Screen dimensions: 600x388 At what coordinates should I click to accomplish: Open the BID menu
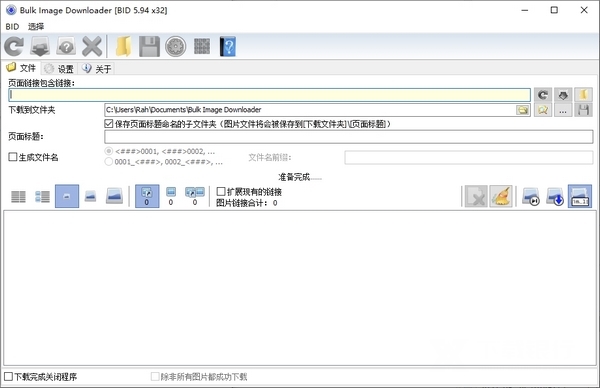12,26
